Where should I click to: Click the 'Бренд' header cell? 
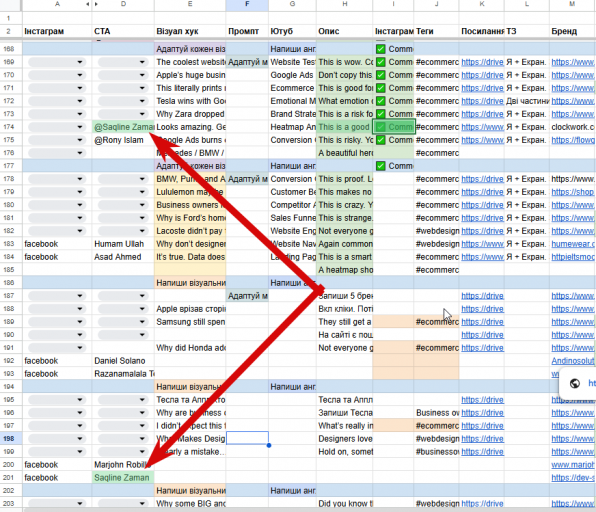[x=572, y=31]
